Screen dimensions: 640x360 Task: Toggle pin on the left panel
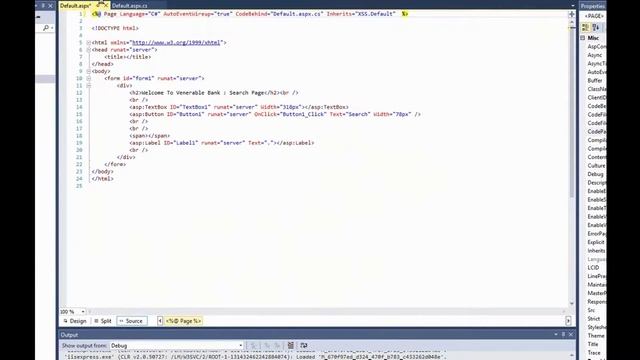click(x=43, y=6)
